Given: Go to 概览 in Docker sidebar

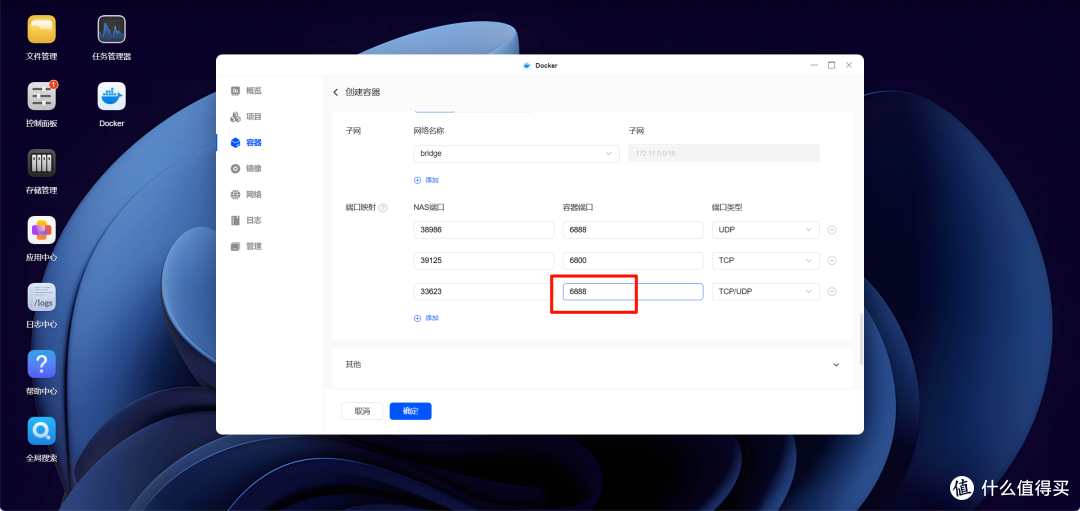Looking at the screenshot, I should click(x=246, y=90).
